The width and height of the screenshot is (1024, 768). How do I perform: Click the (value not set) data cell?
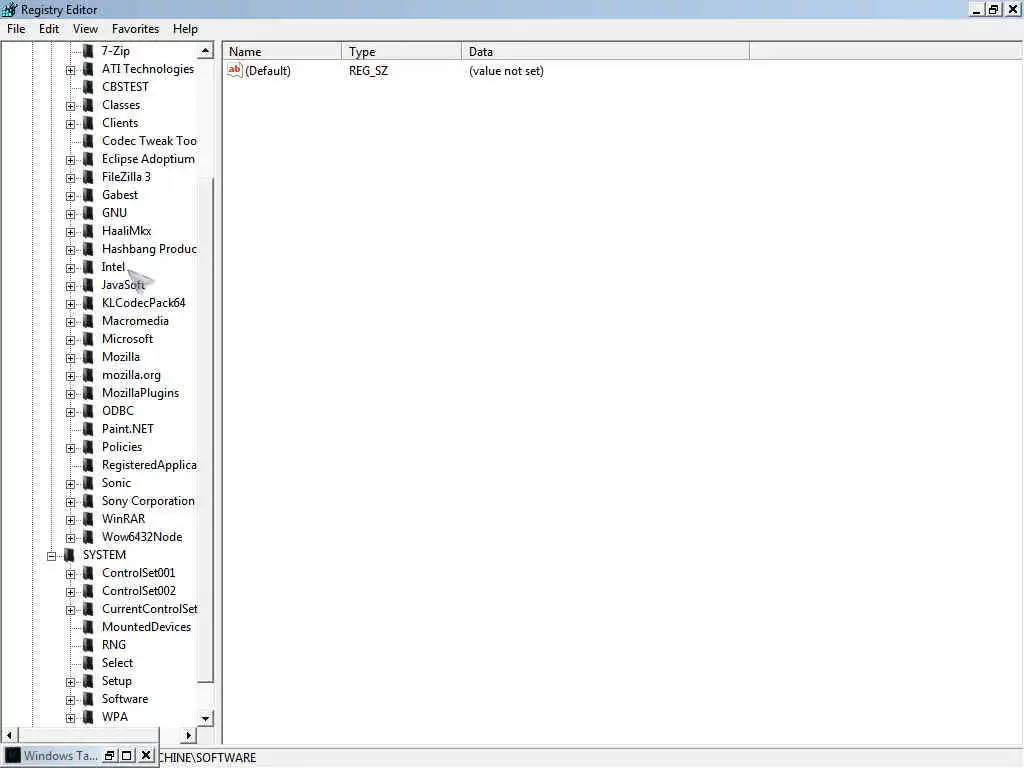(506, 71)
